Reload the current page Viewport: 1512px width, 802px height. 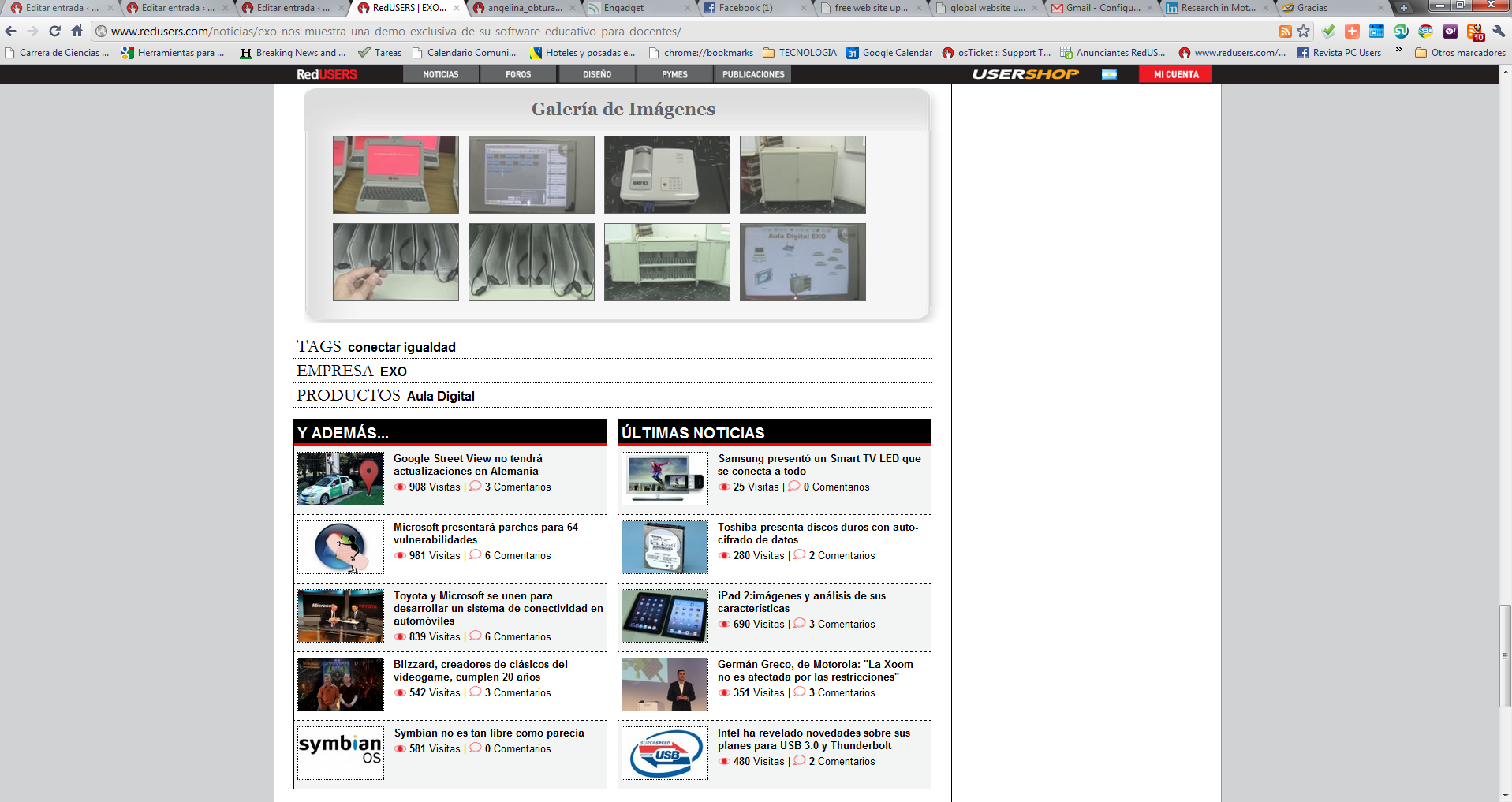coord(54,32)
